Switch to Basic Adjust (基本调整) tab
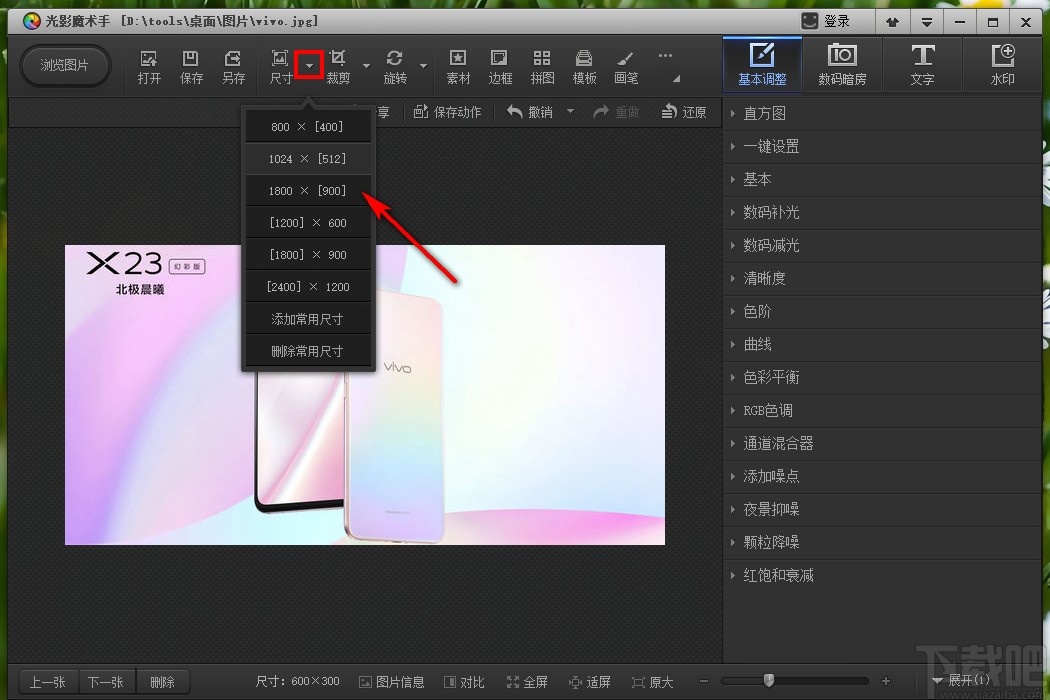The width and height of the screenshot is (1050, 700). tap(762, 64)
